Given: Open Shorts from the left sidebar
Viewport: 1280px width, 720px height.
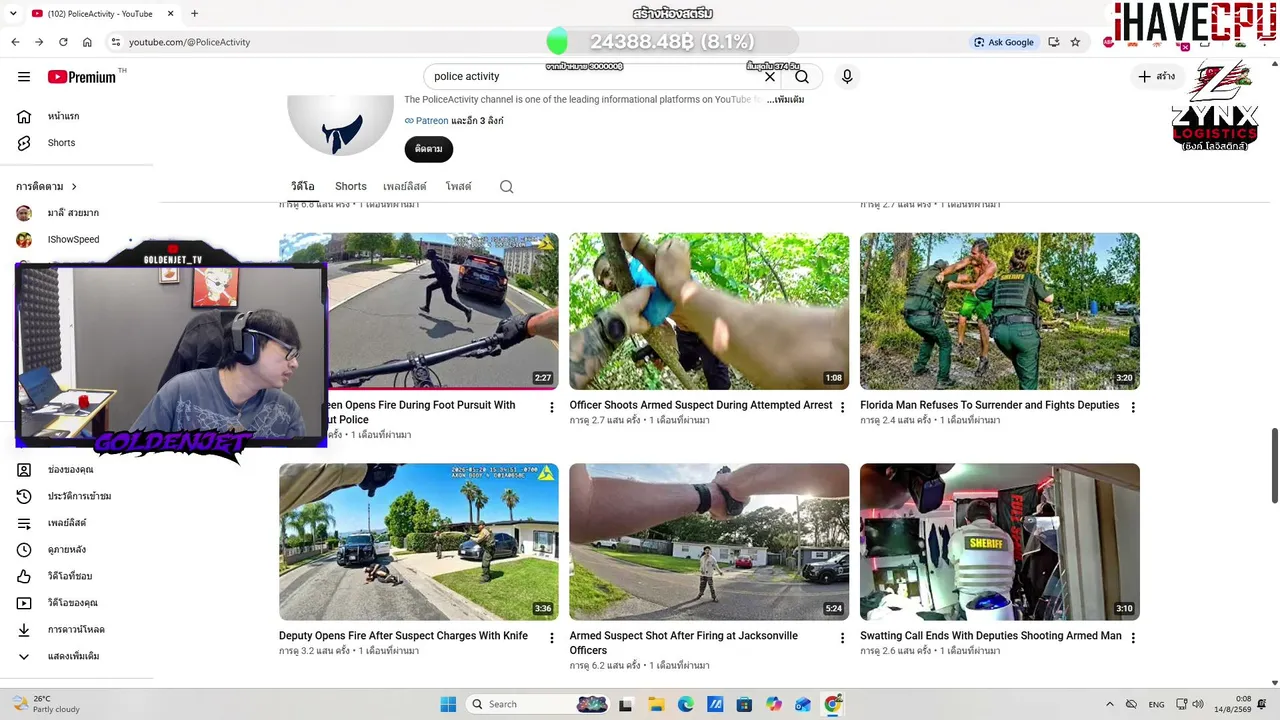Looking at the screenshot, I should pos(61,143).
